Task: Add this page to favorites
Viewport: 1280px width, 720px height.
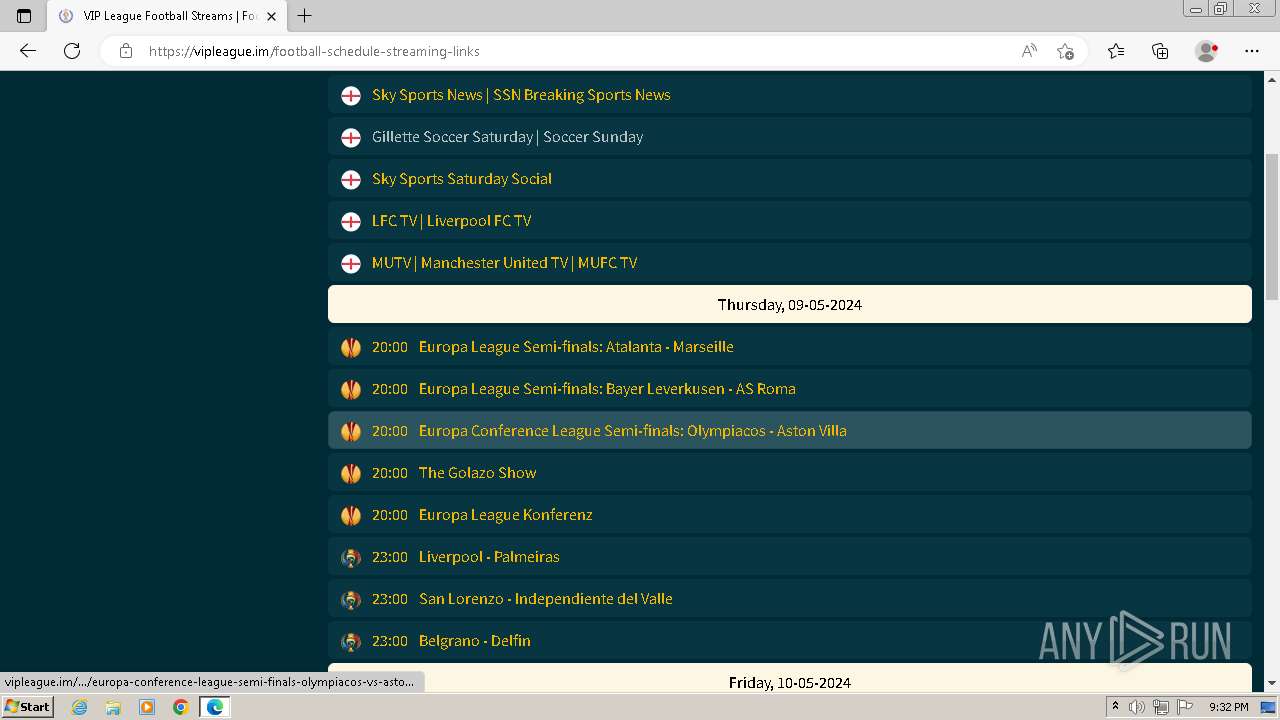Action: click(1065, 51)
